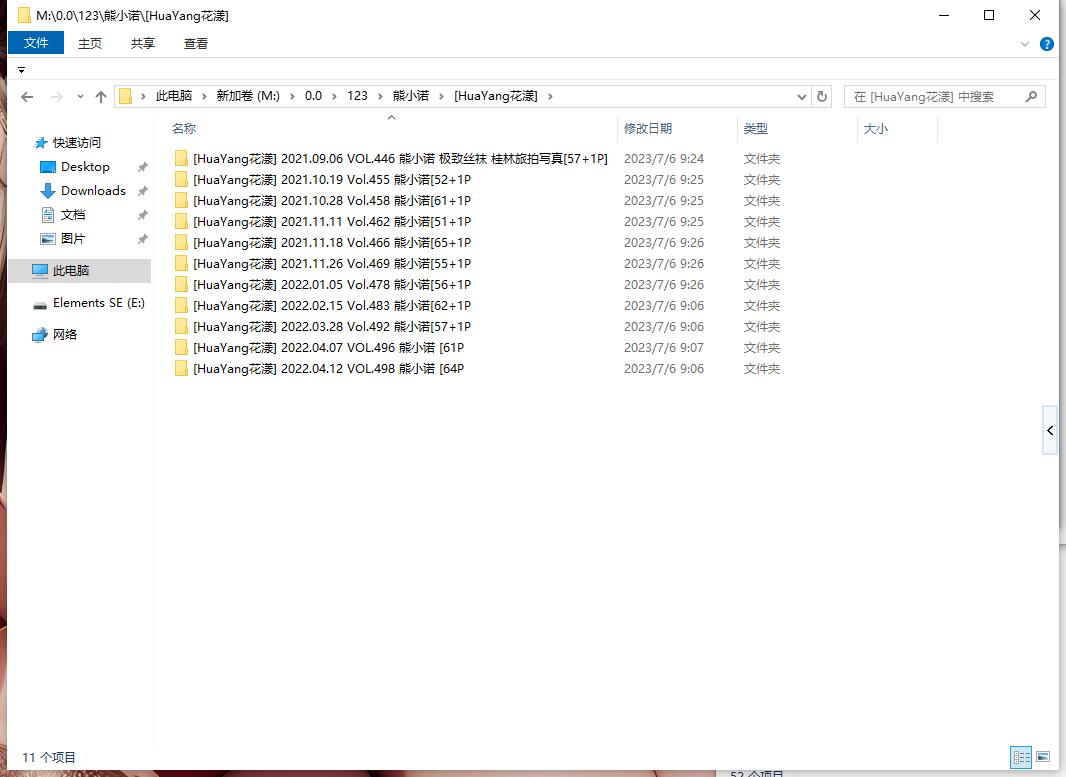Select Downloads in quick access

pyautogui.click(x=93, y=191)
